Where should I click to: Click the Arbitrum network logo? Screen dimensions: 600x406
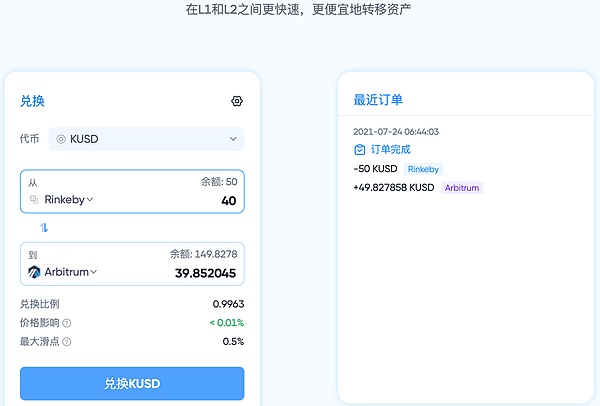(34, 272)
